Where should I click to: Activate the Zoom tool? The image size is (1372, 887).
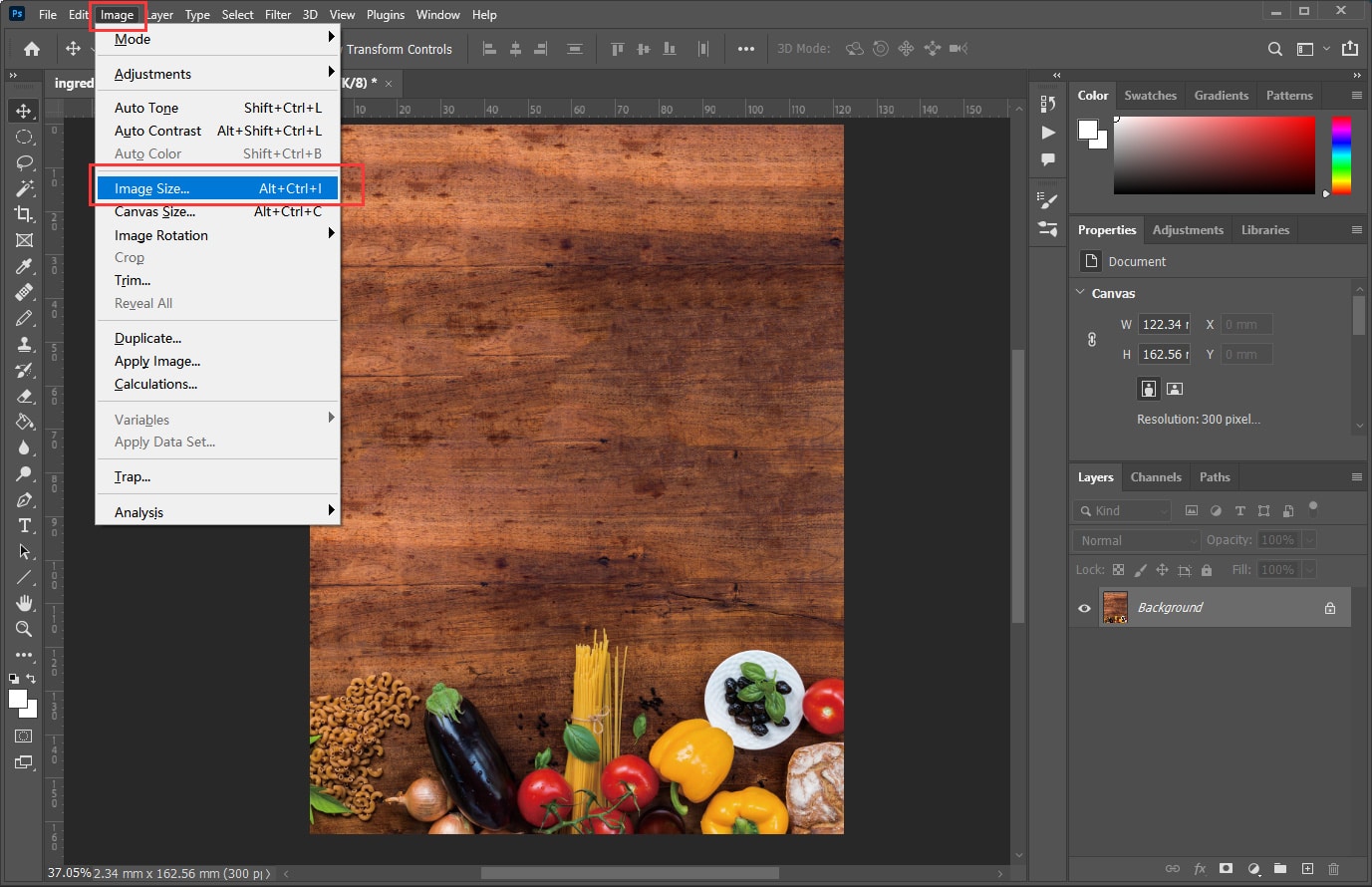(25, 629)
